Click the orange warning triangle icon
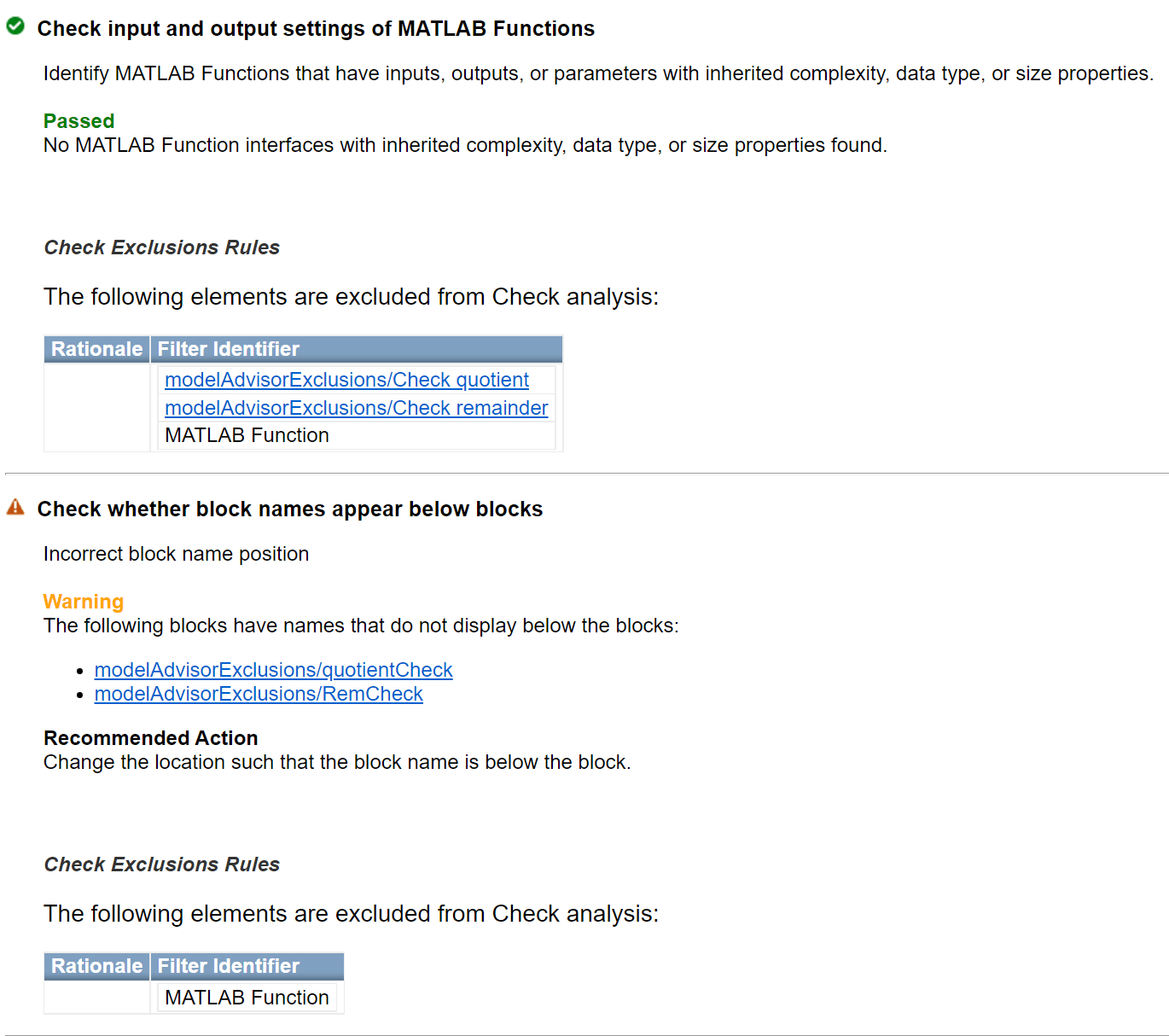The height and width of the screenshot is (1036, 1169). coord(15,508)
